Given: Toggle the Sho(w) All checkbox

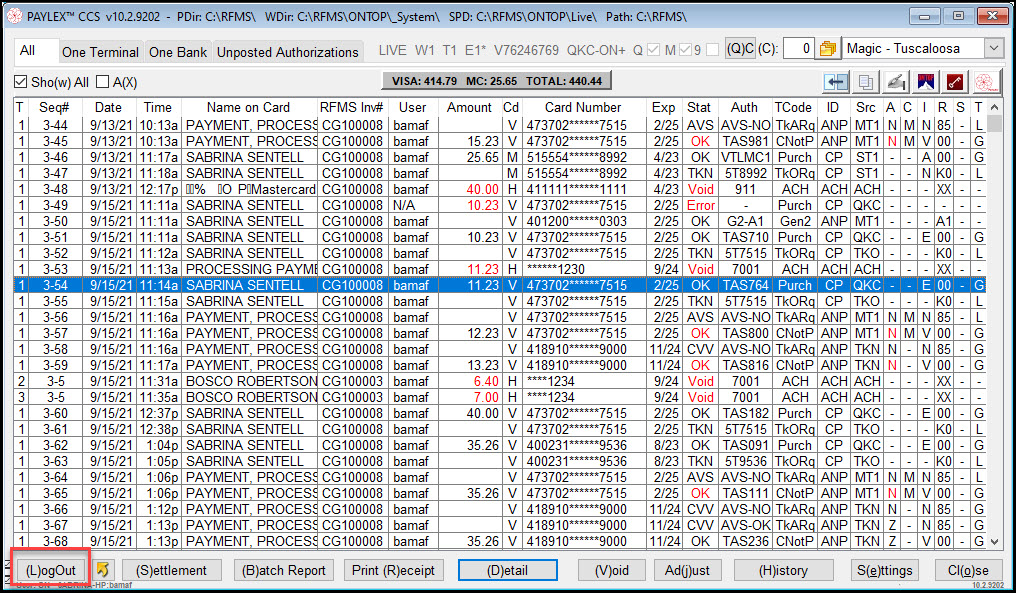Looking at the screenshot, I should coord(21,82).
